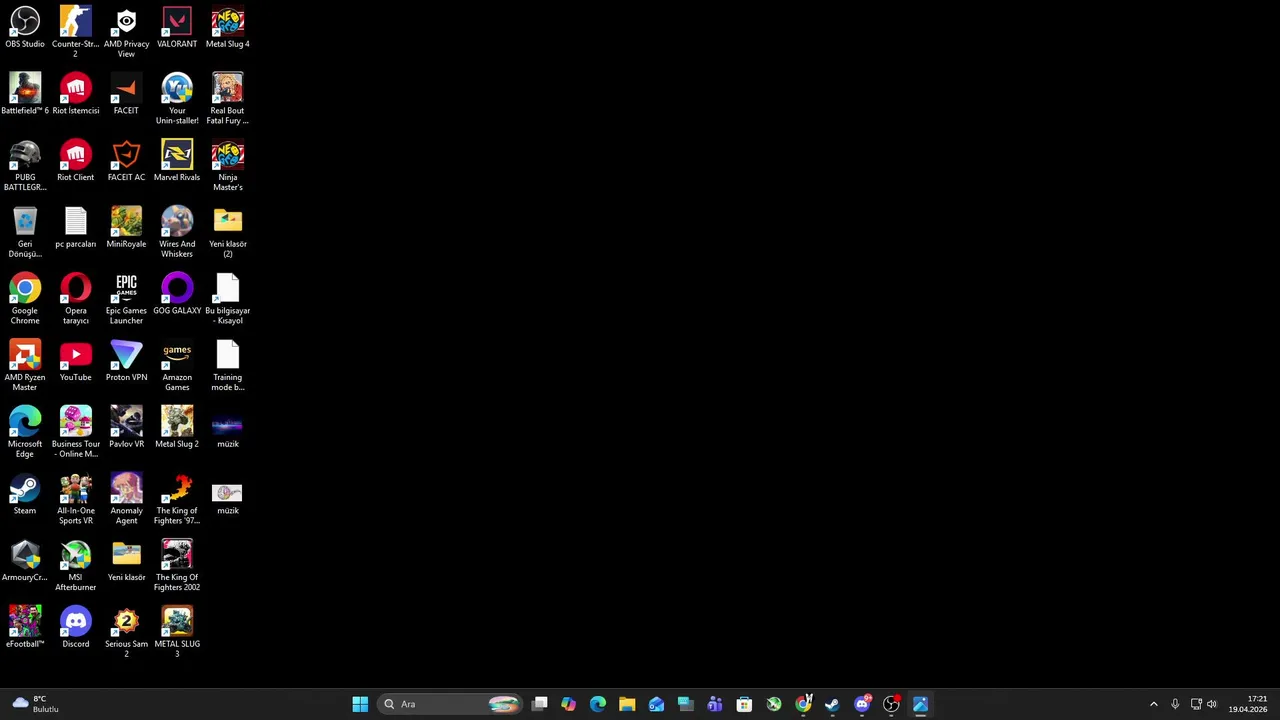Viewport: 1280px width, 720px height.
Task: Select the Discord desktop icon
Action: pos(75,628)
